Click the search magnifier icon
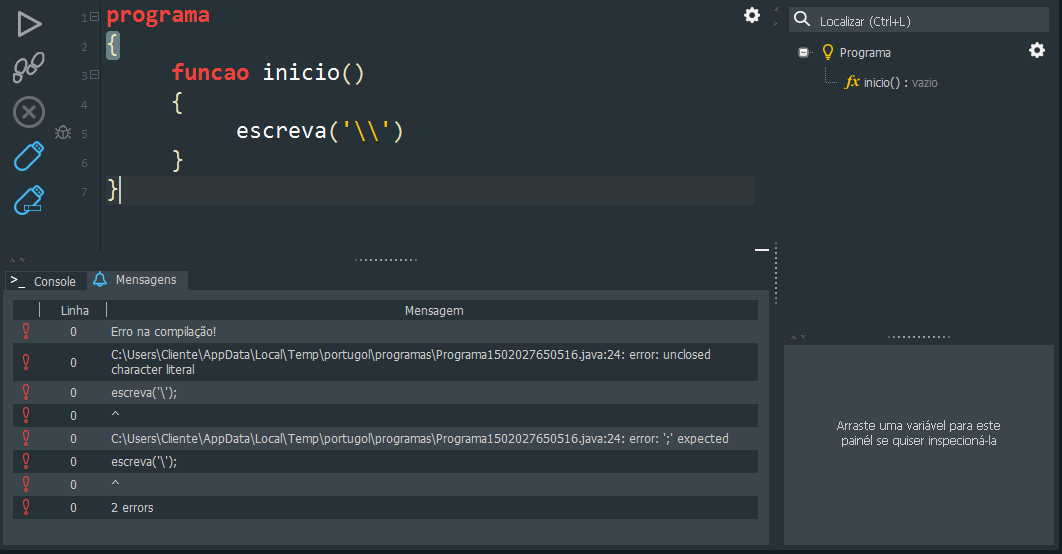This screenshot has width=1062, height=554. click(802, 19)
